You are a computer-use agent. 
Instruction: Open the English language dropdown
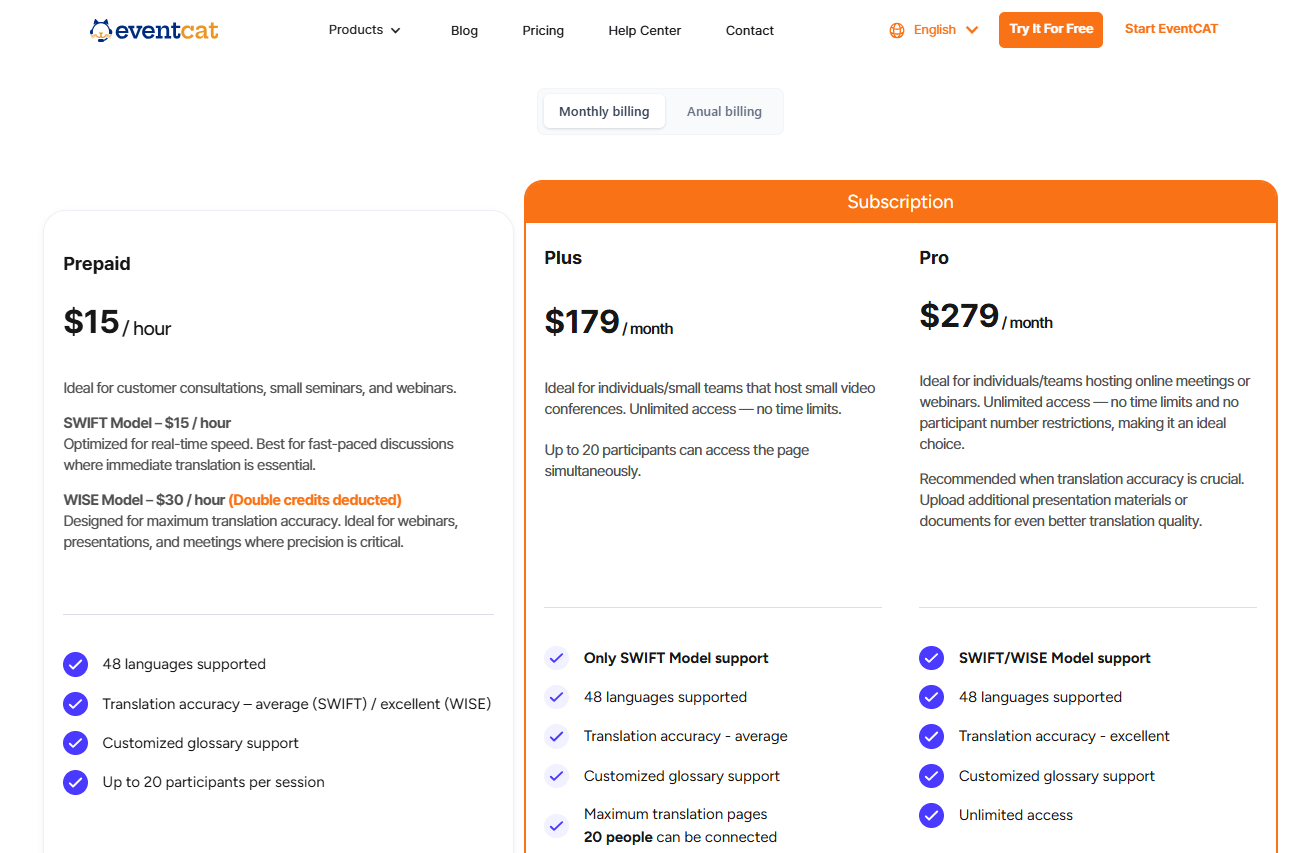934,30
